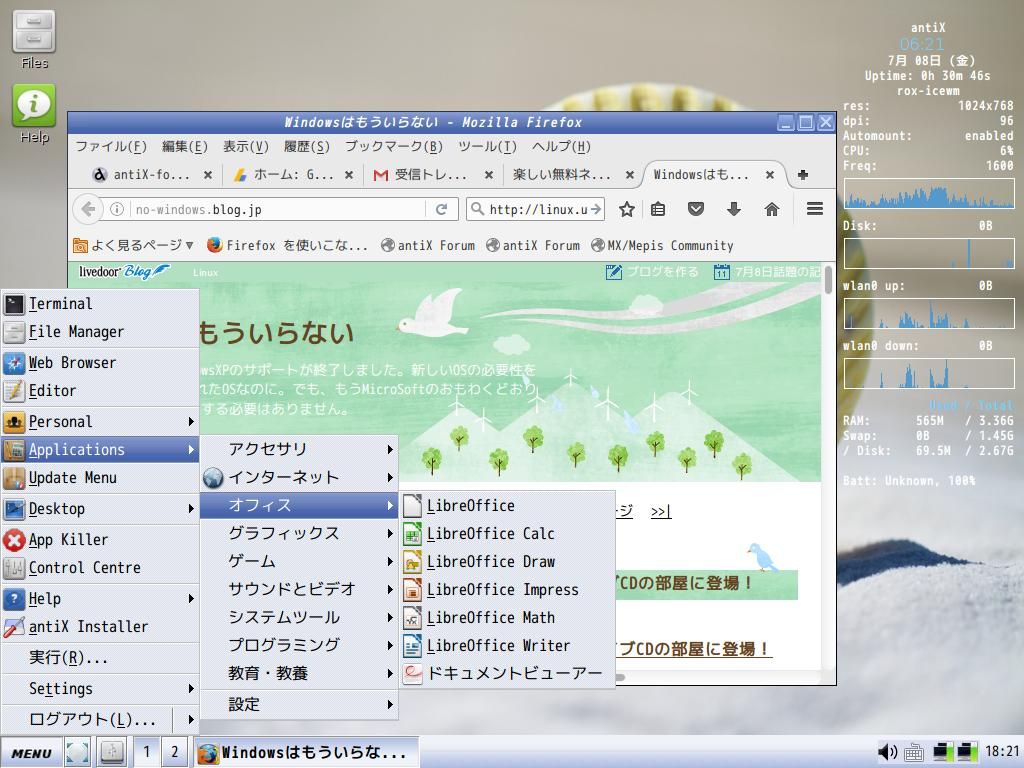1024x768 pixels.
Task: Expand the Settings submenu
Action: coord(100,688)
